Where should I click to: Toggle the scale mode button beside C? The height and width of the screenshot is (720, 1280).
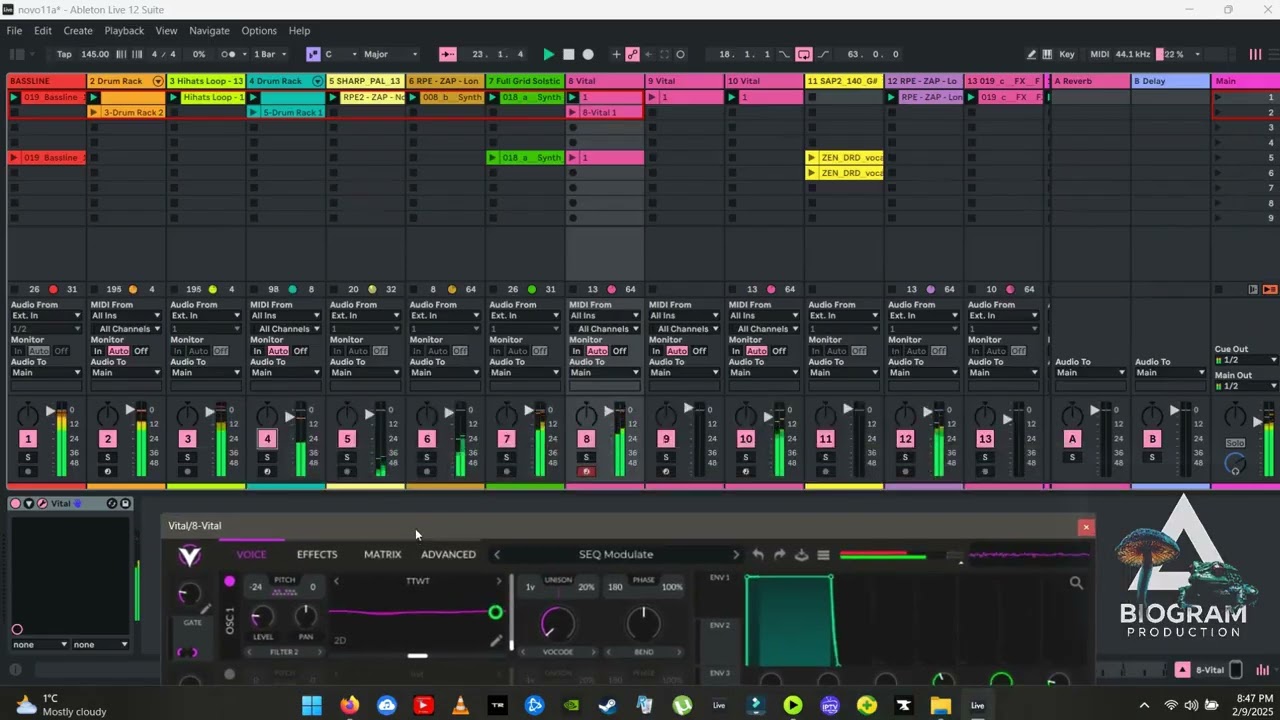(313, 54)
